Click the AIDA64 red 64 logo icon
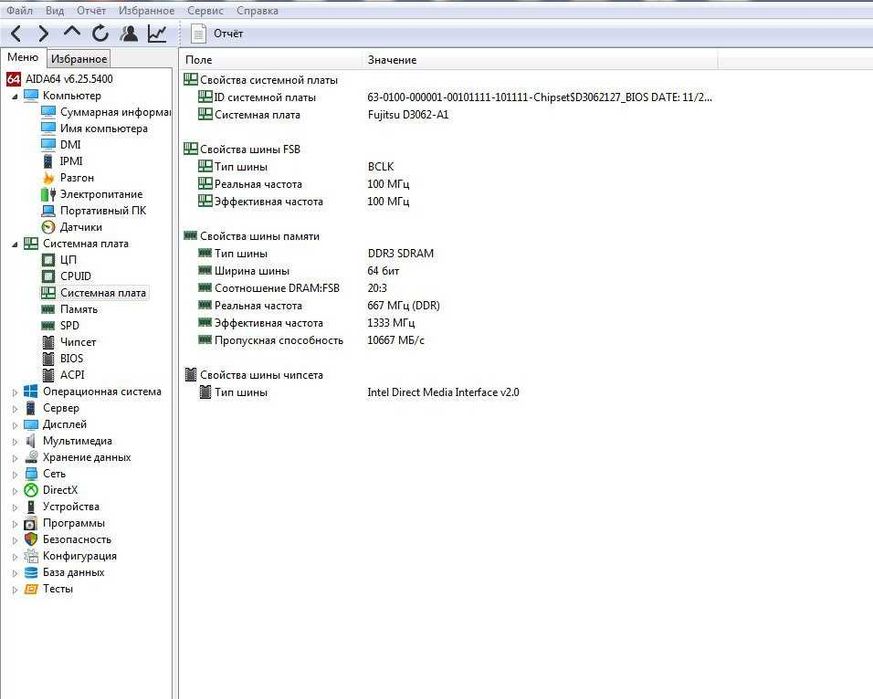Image resolution: width=873 pixels, height=699 pixels. tap(13, 79)
